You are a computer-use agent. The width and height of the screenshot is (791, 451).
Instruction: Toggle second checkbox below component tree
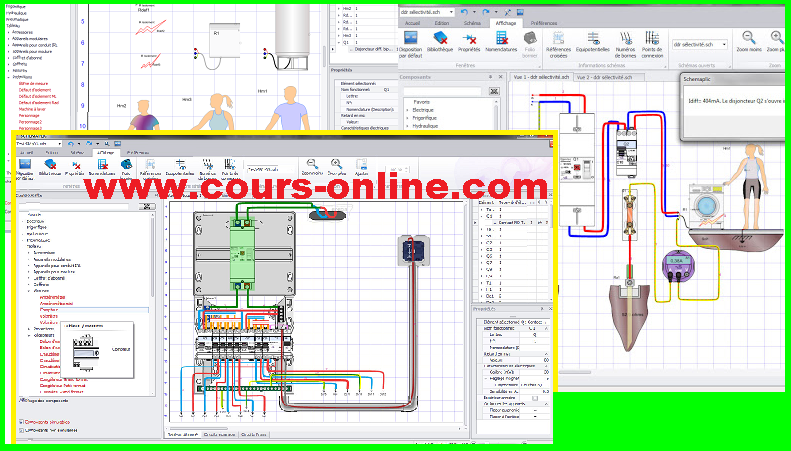21,430
